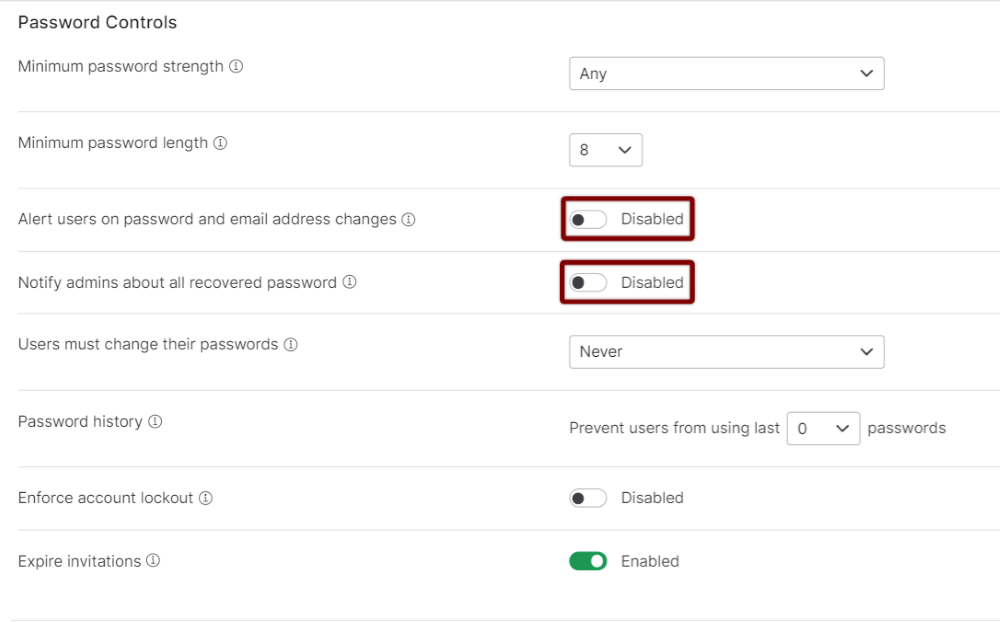The width and height of the screenshot is (1000, 622).
Task: Show info for Alert users on password changes
Action: tap(409, 219)
